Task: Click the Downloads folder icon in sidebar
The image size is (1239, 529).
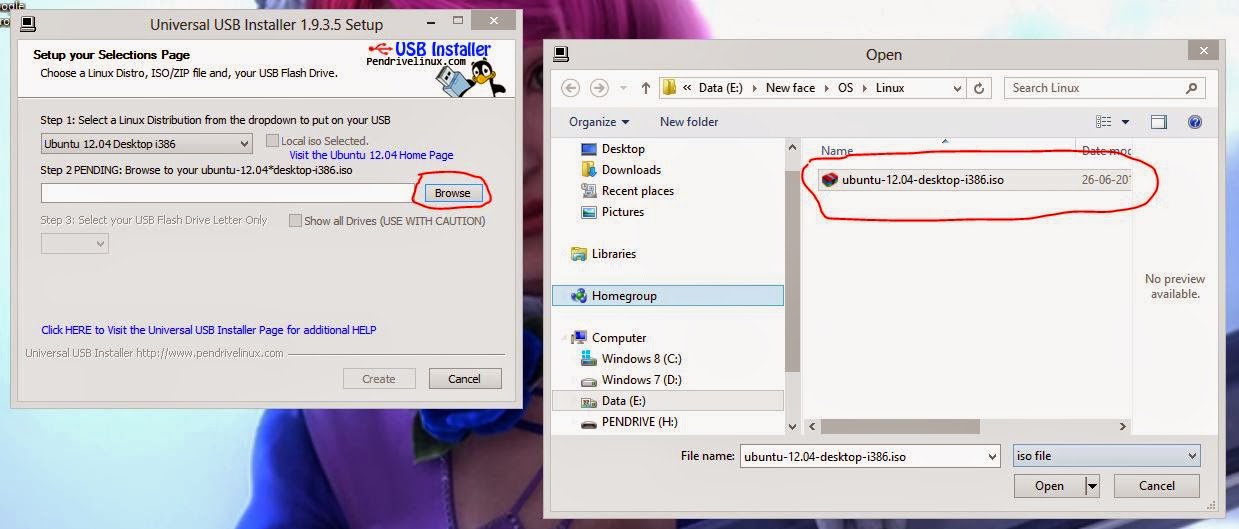Action: (x=589, y=170)
